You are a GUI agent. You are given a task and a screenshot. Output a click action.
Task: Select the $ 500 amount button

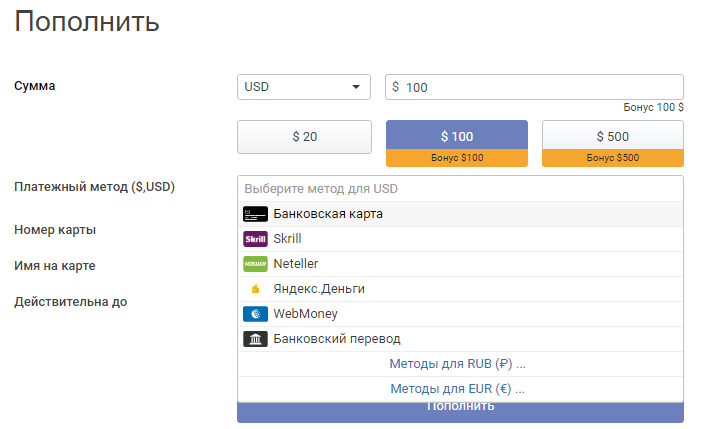[612, 137]
